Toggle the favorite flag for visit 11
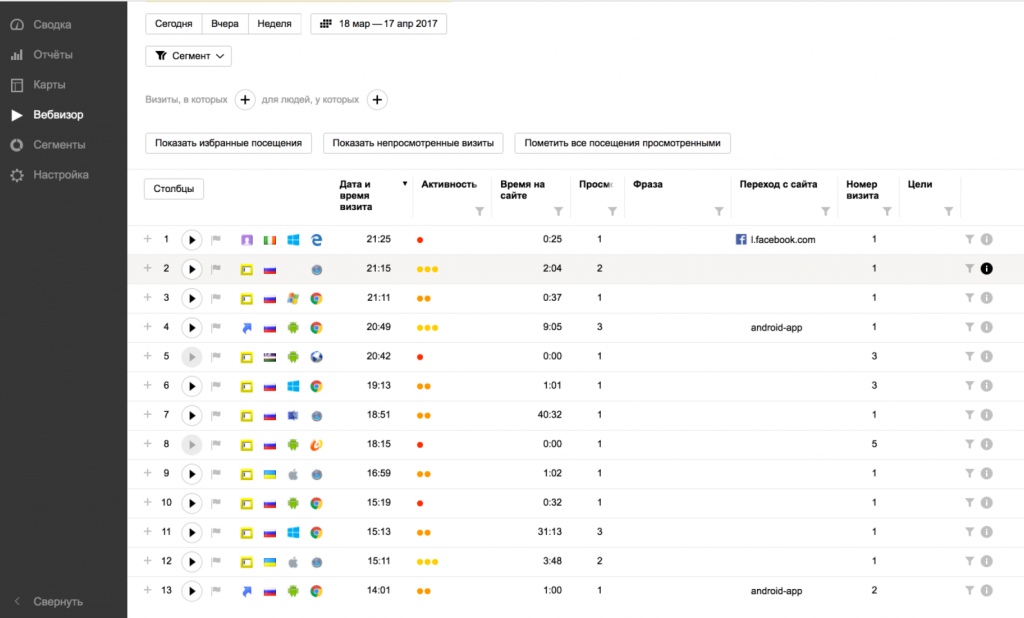1024x618 pixels. tap(216, 532)
